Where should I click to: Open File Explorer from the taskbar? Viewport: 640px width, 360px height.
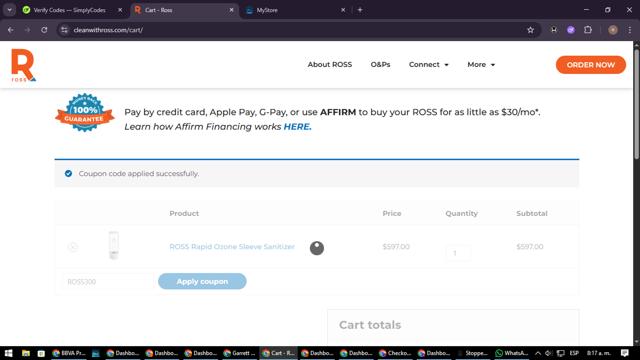coord(26,353)
